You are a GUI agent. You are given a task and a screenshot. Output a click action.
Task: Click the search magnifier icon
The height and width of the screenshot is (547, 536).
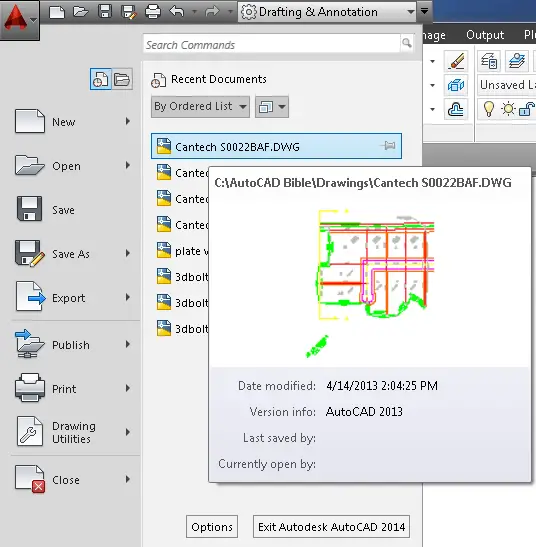[407, 43]
